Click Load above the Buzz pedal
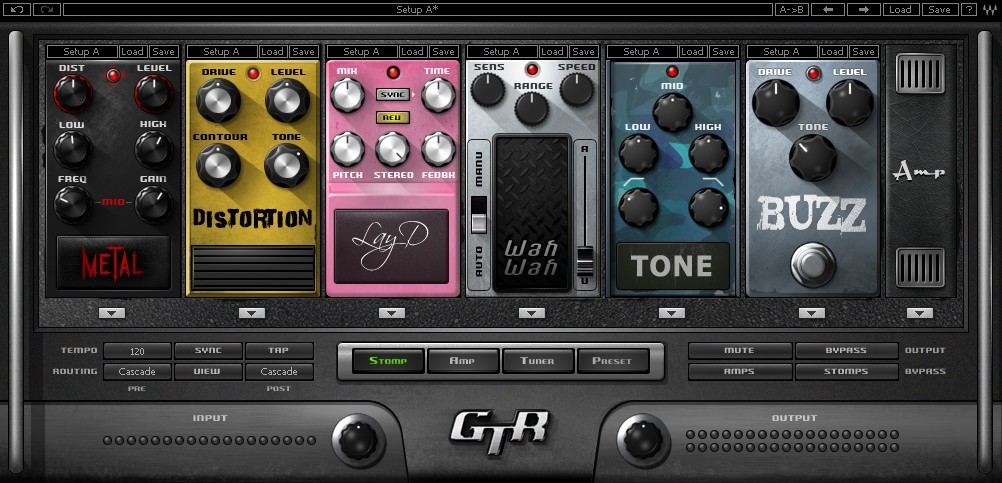 coord(832,52)
